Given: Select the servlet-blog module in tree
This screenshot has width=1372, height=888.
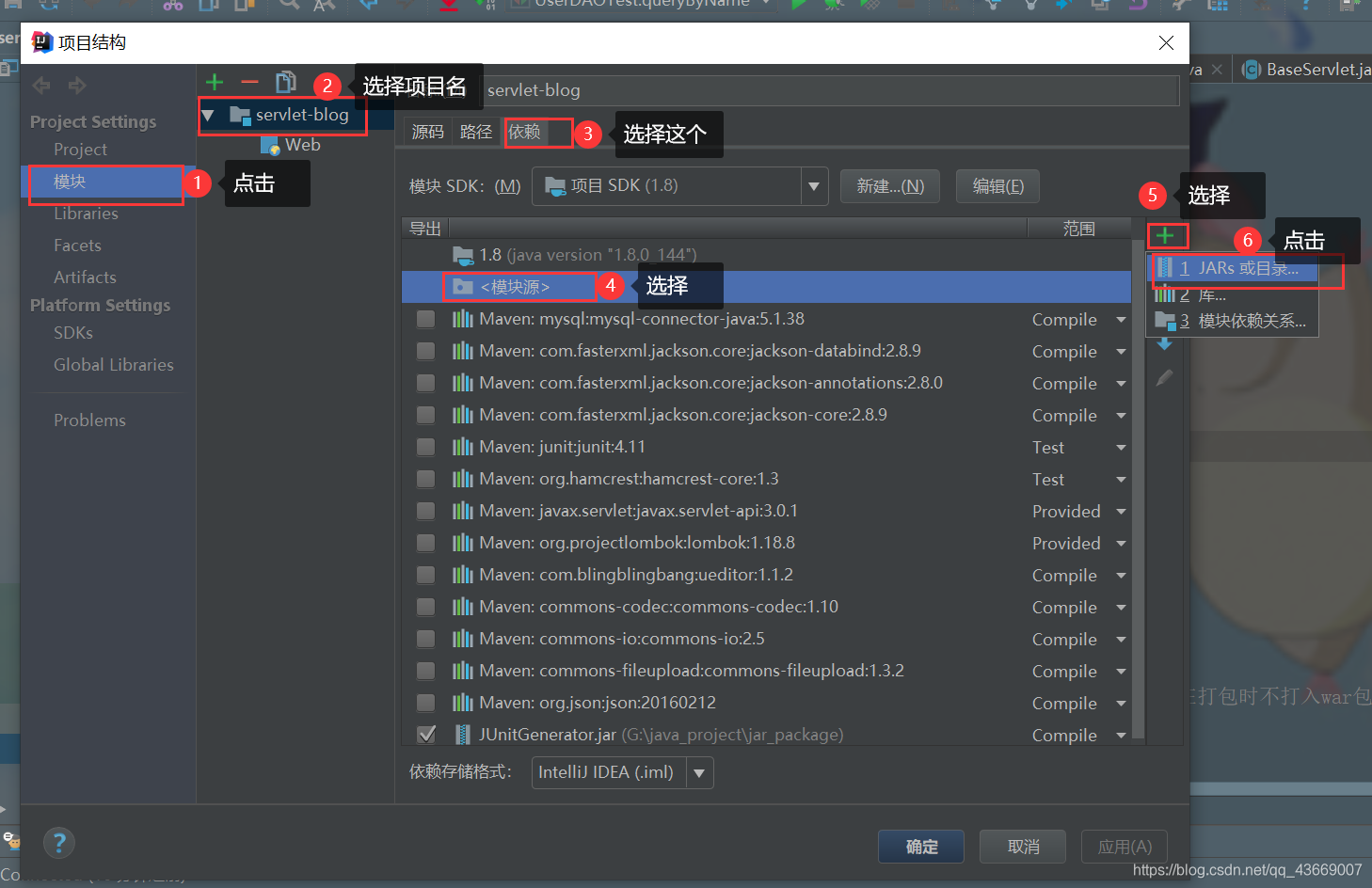Looking at the screenshot, I should pos(302,115).
